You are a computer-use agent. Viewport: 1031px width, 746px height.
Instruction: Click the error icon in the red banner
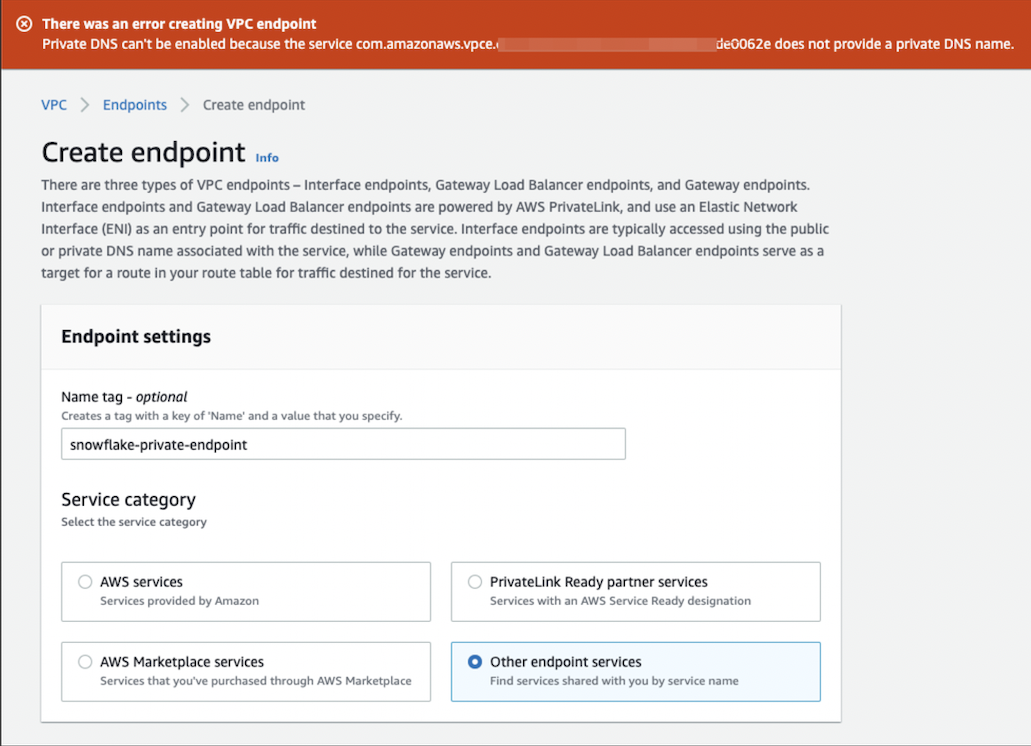pyautogui.click(x=24, y=23)
